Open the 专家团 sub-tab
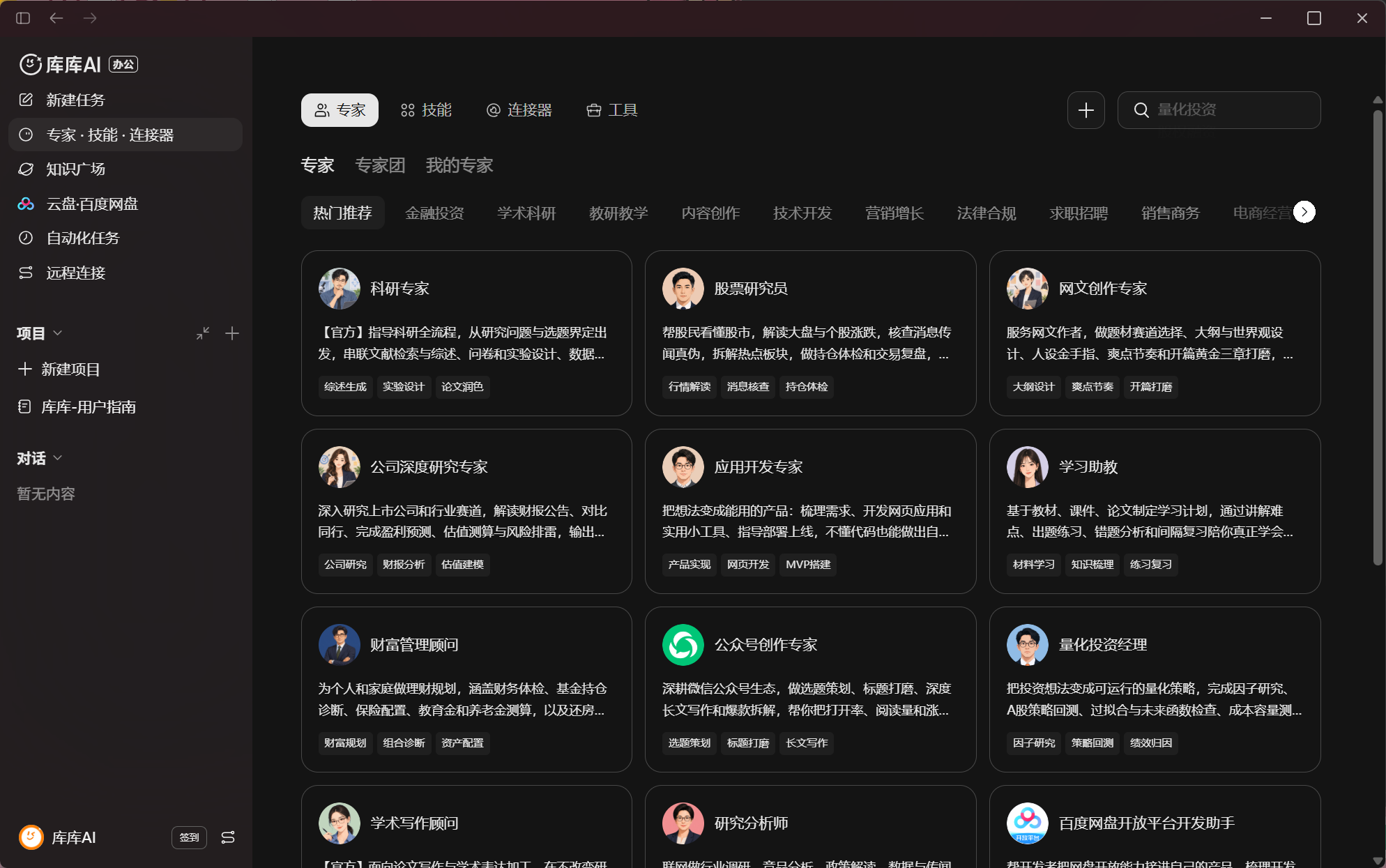1386x868 pixels. click(380, 165)
